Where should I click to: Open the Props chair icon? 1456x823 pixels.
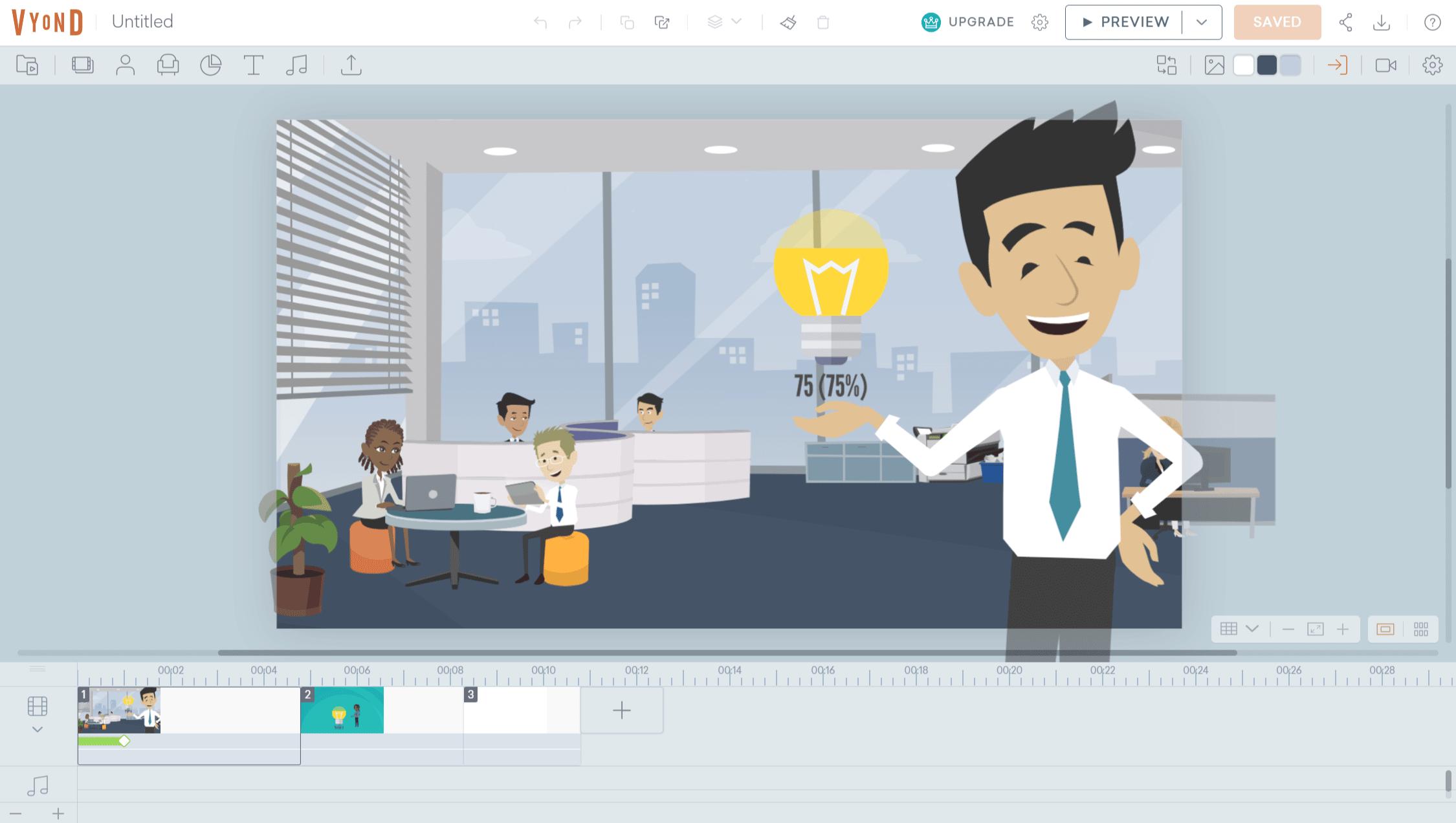168,65
